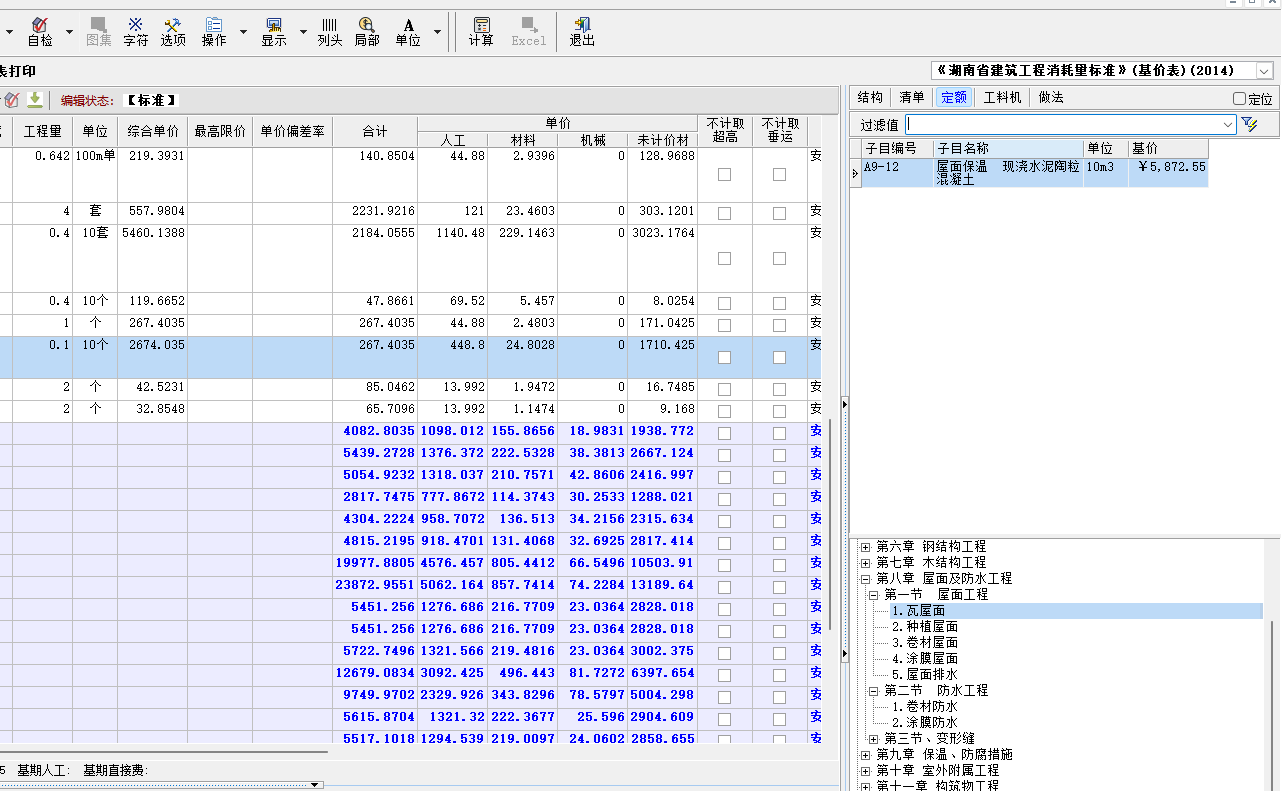Click the 局部 partial view icon
The height and width of the screenshot is (791, 1282).
pos(367,31)
